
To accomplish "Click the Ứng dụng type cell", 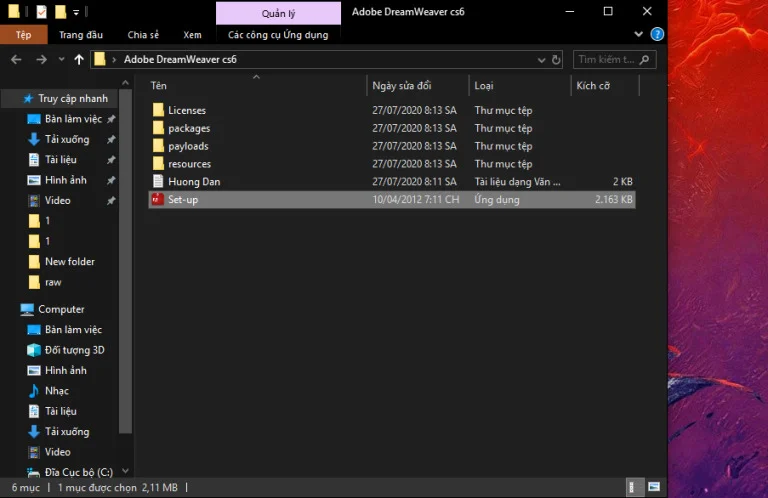I will click(497, 200).
